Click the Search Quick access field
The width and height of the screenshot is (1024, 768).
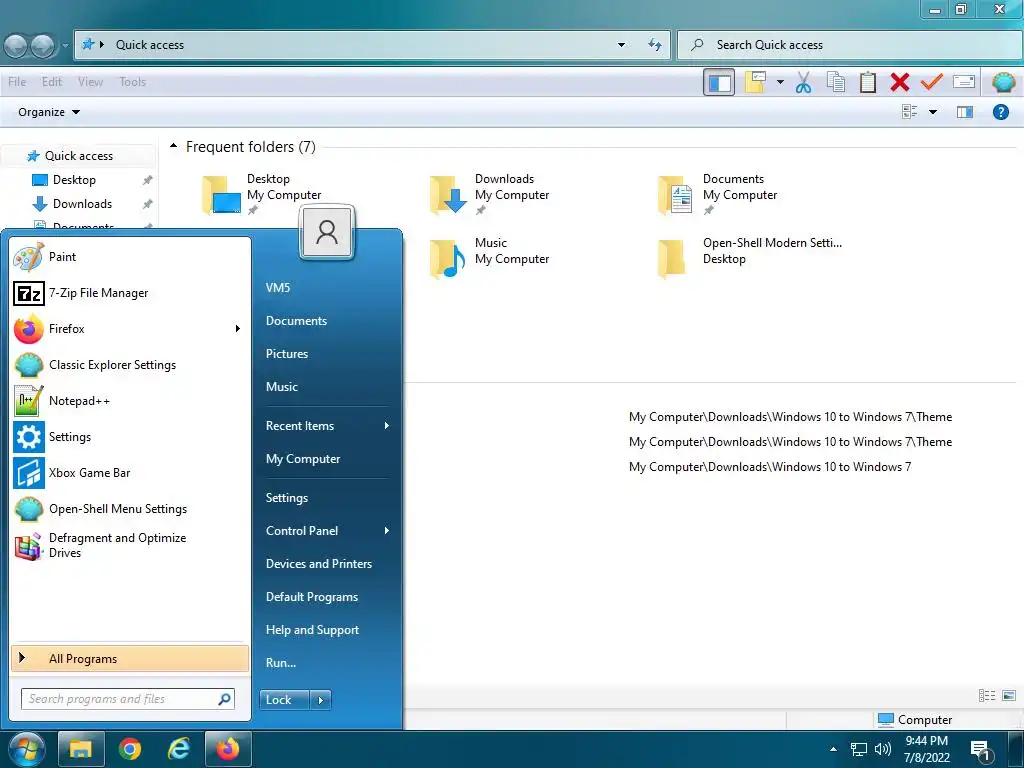pyautogui.click(x=849, y=45)
